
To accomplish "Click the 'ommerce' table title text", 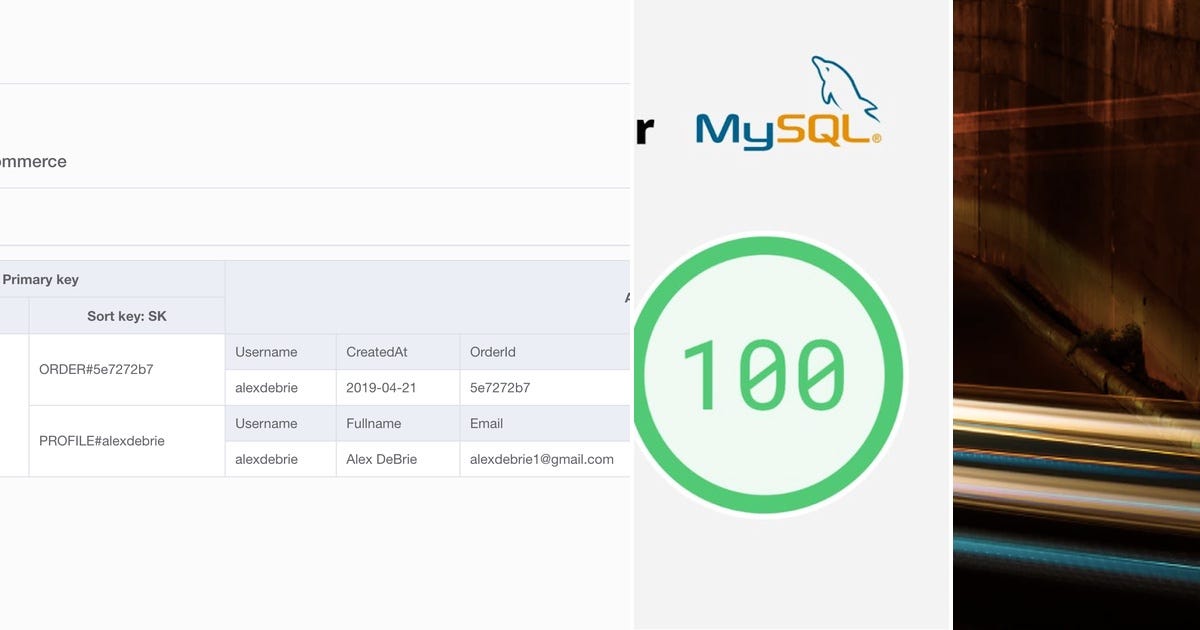I will pos(33,161).
